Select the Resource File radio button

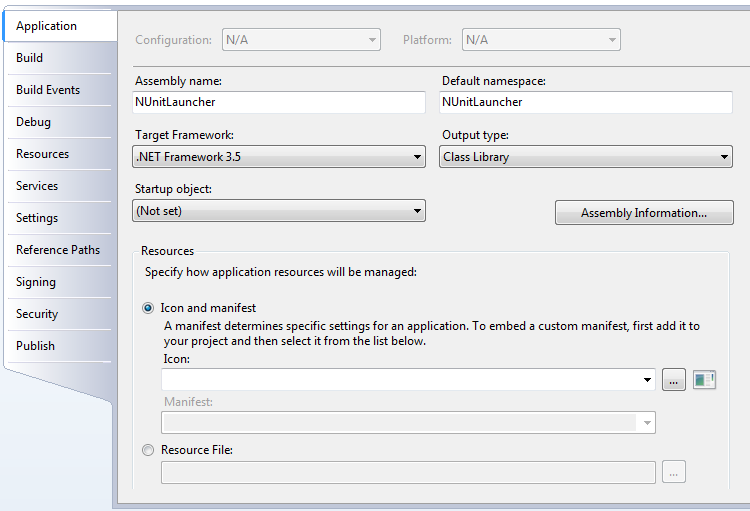pos(148,450)
